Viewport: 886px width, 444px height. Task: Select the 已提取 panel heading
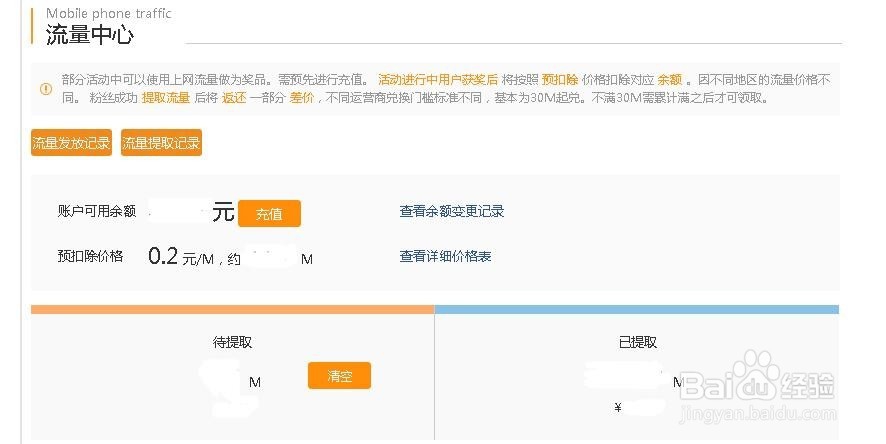click(x=637, y=342)
